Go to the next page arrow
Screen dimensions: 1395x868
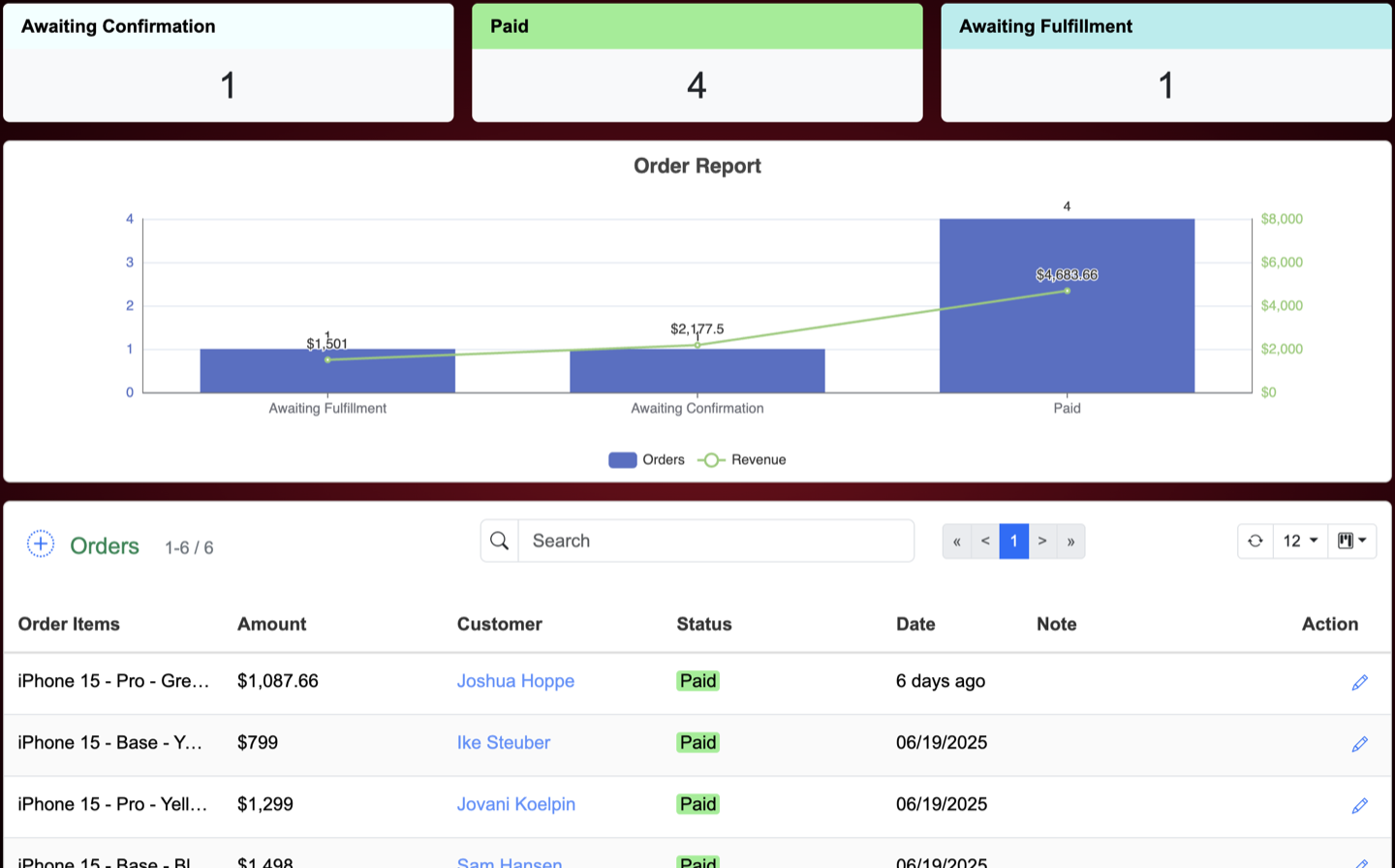pyautogui.click(x=1042, y=541)
